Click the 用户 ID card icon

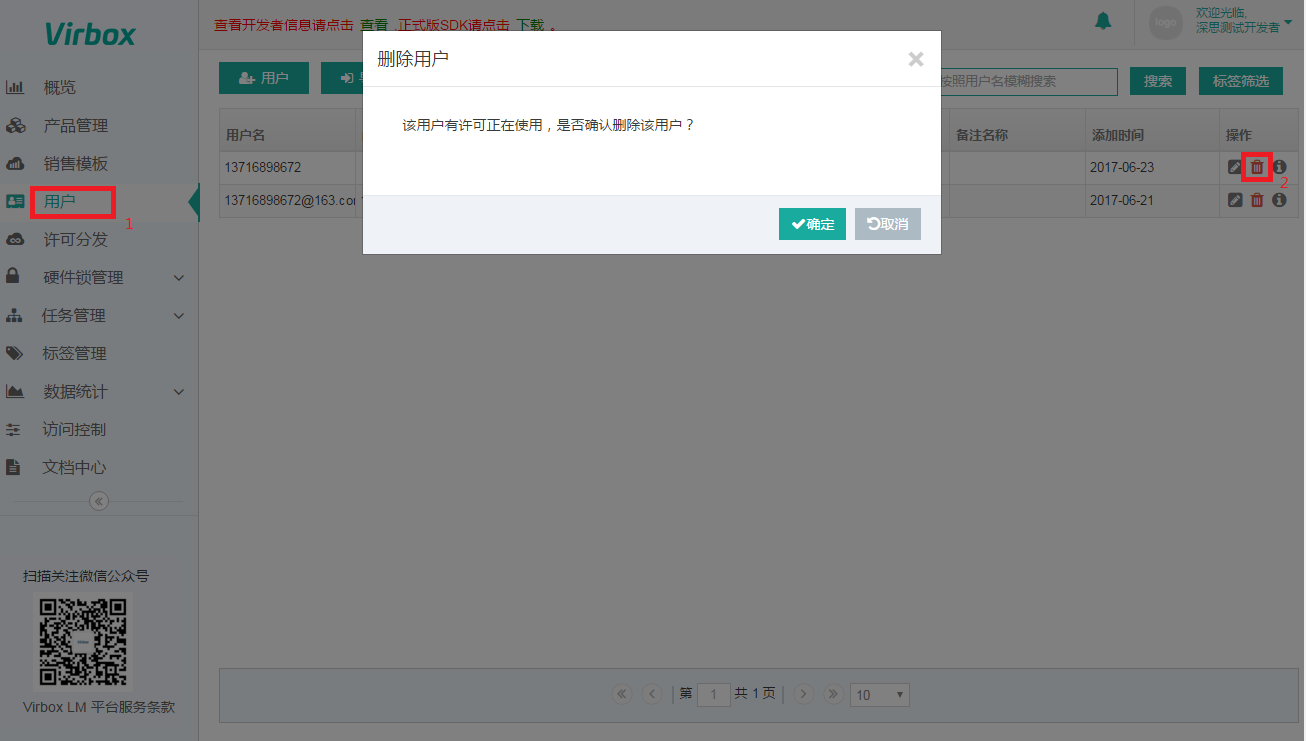click(15, 202)
